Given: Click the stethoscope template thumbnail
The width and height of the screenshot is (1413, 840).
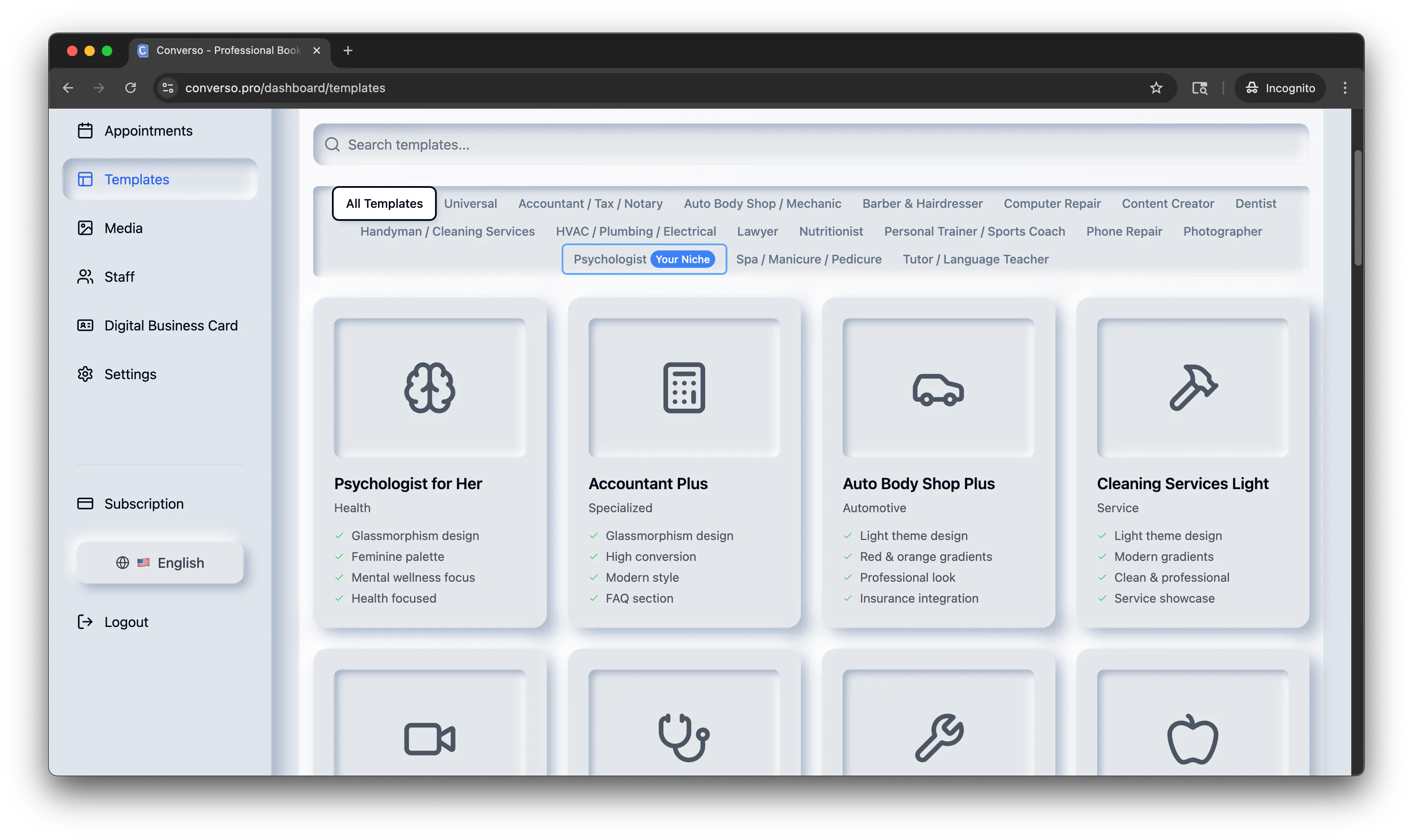Looking at the screenshot, I should click(x=684, y=722).
